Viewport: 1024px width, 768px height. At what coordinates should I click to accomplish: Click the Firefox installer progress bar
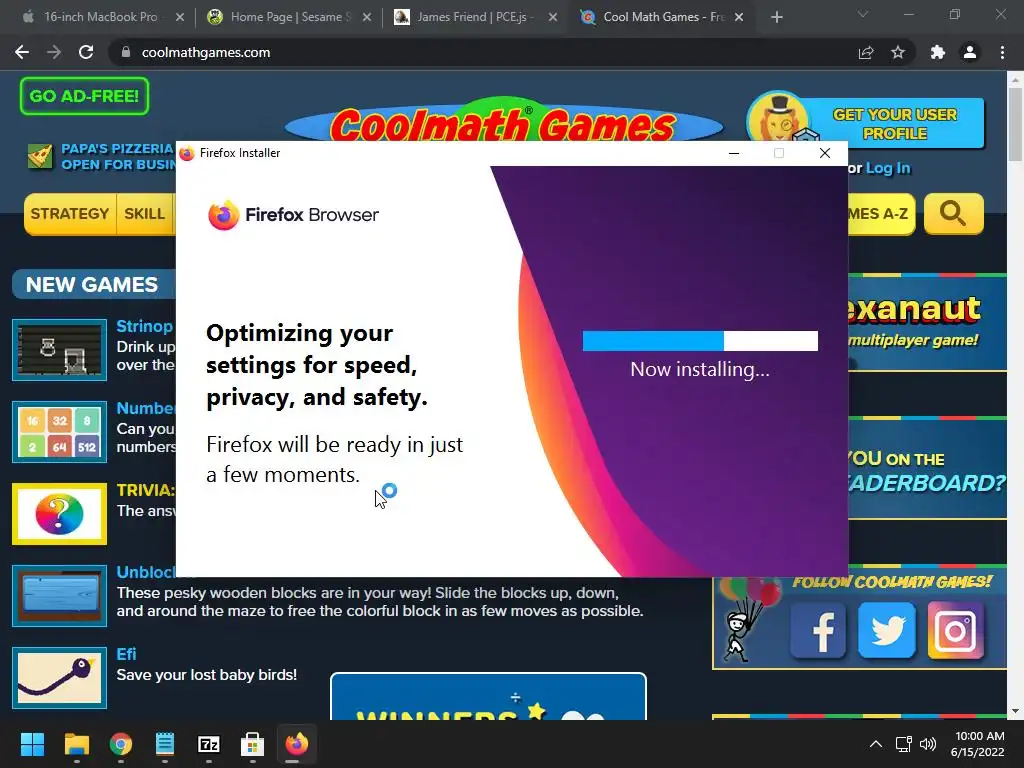pyautogui.click(x=700, y=341)
